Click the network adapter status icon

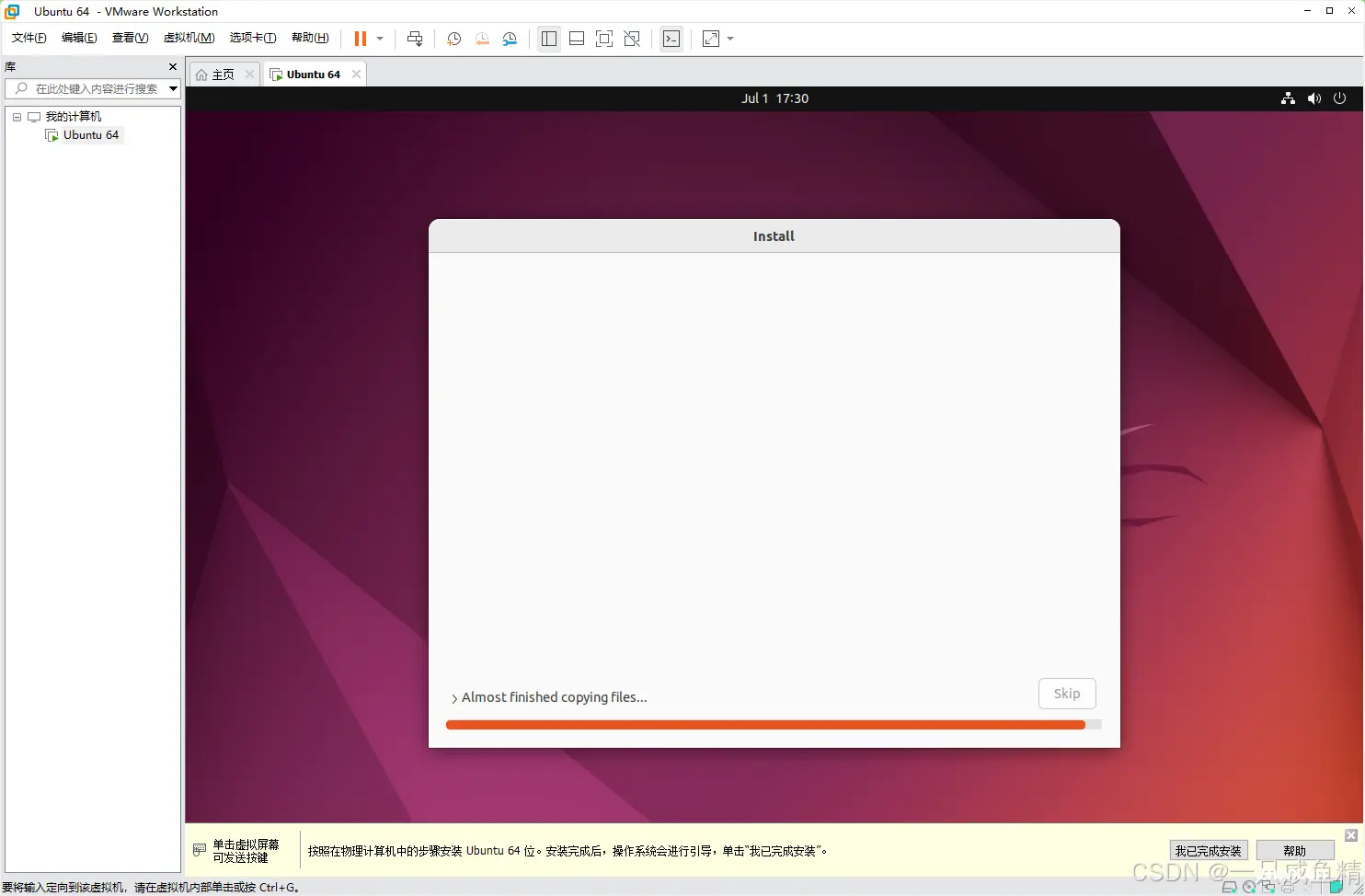click(x=1268, y=888)
